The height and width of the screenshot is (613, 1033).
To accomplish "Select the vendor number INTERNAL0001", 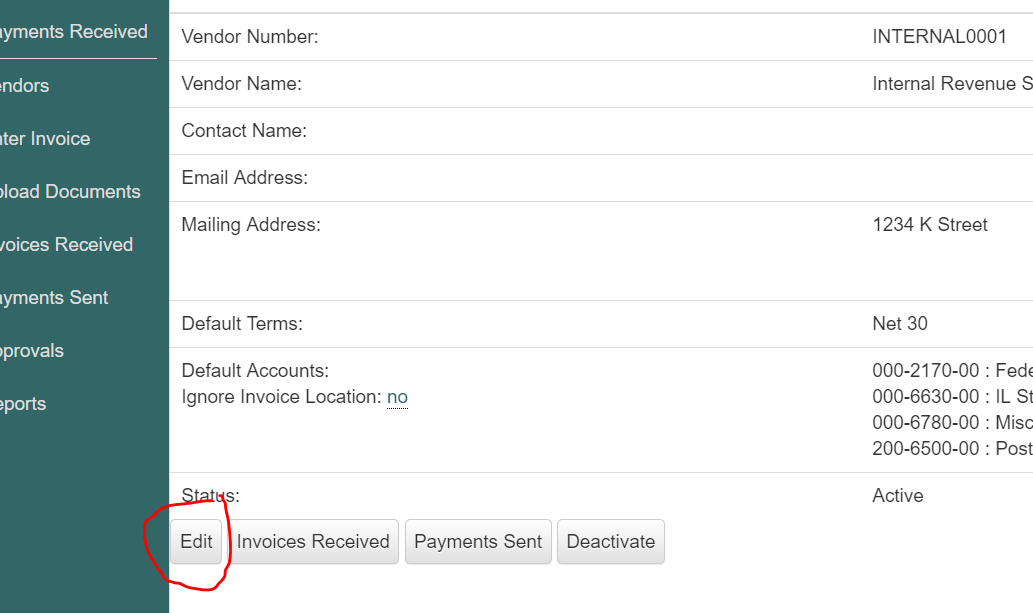I will (939, 37).
